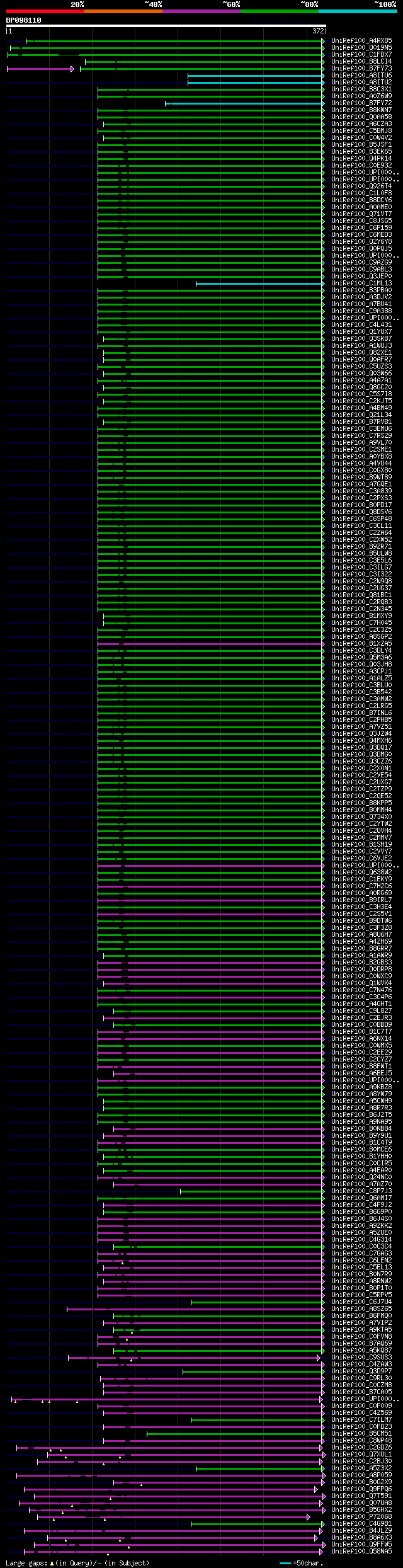Click the white query sequence ruler bar
Image resolution: width=403 pixels, height=1568 pixels.
click(166, 26)
